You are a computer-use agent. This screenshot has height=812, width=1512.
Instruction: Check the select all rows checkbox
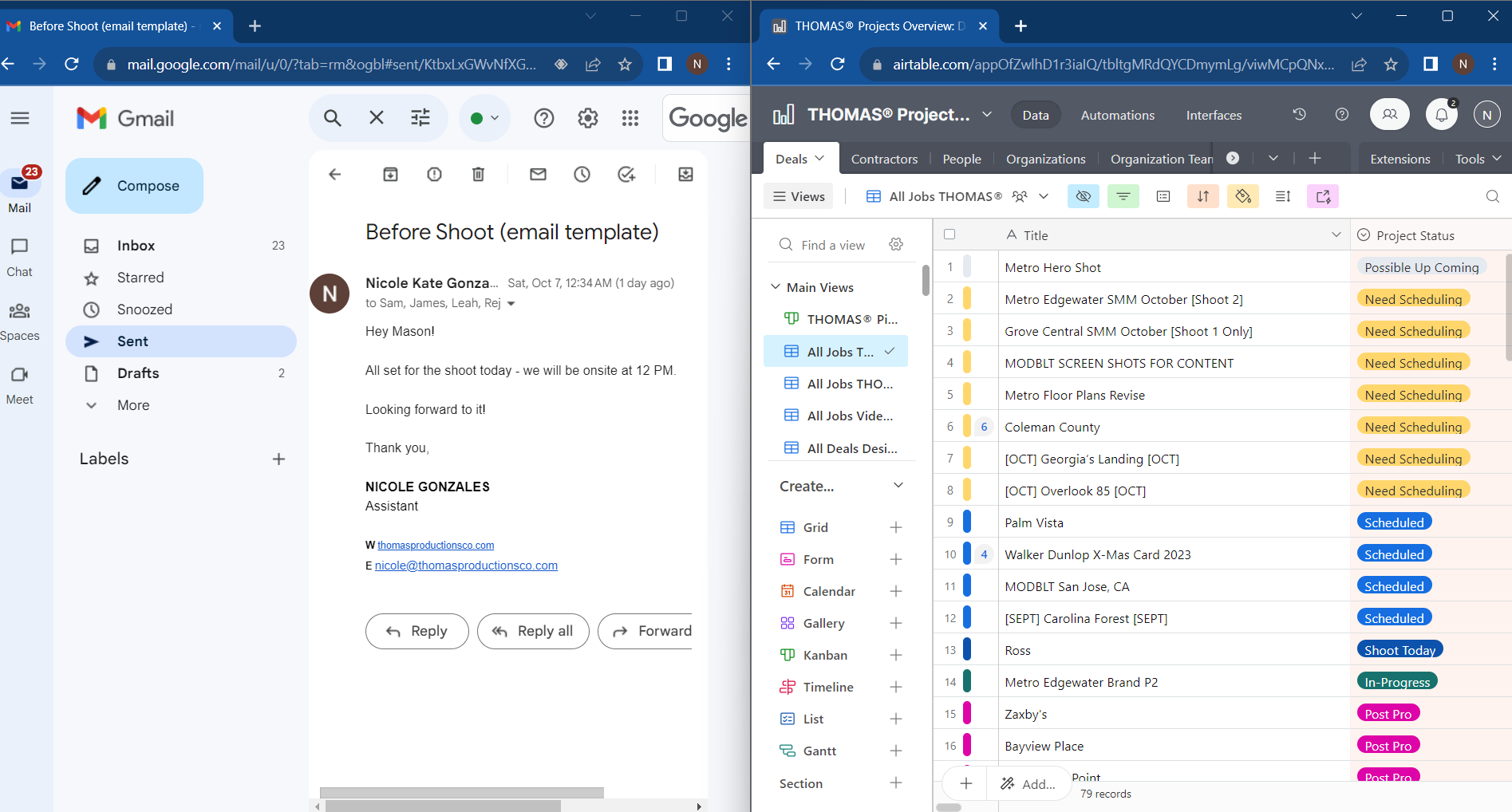[949, 235]
